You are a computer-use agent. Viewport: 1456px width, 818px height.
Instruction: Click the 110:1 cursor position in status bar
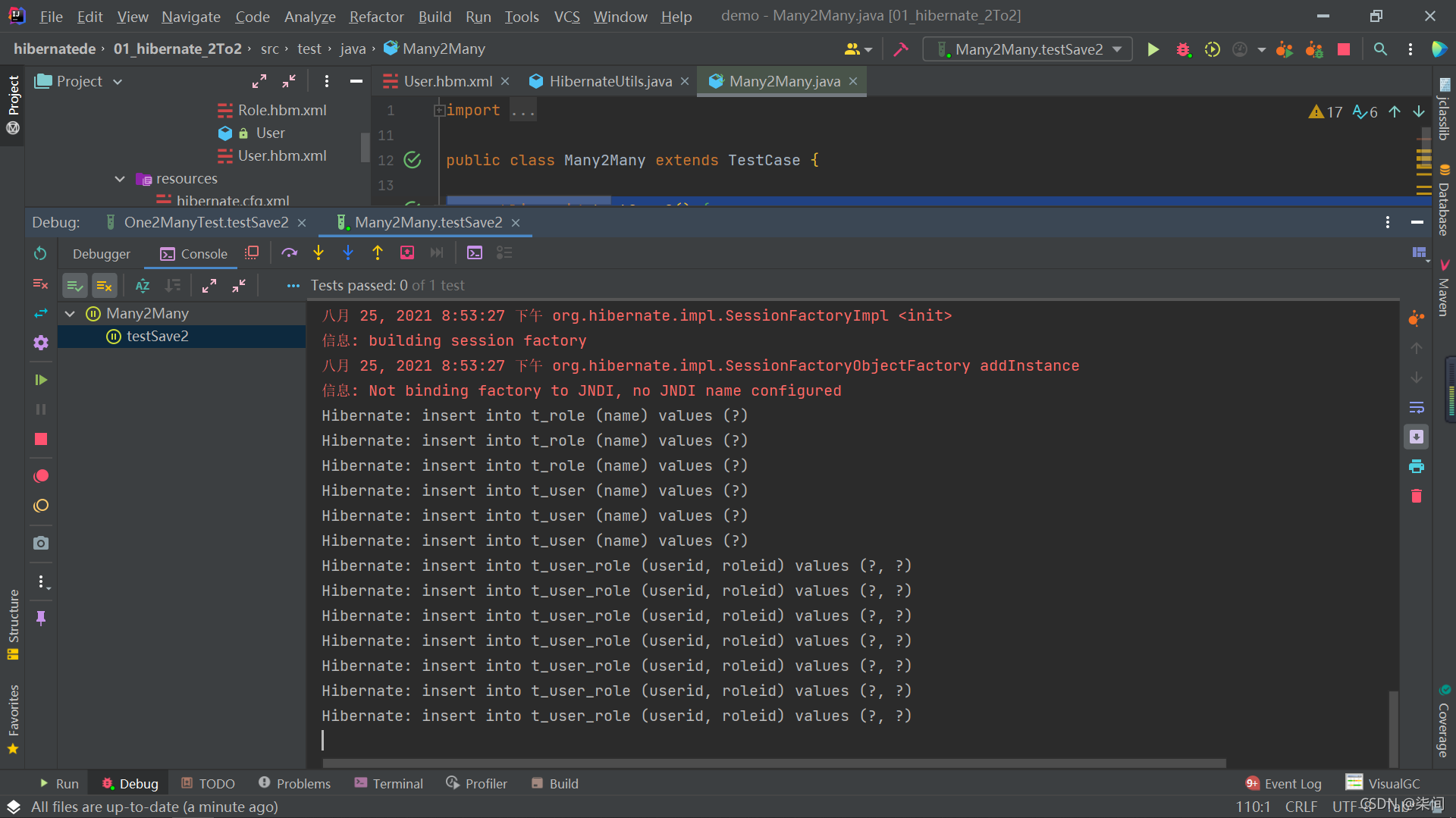[x=1252, y=807]
